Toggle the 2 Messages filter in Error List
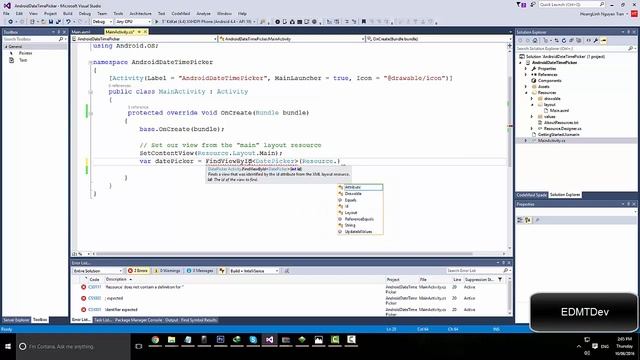This screenshot has width=640, height=360. [200, 271]
